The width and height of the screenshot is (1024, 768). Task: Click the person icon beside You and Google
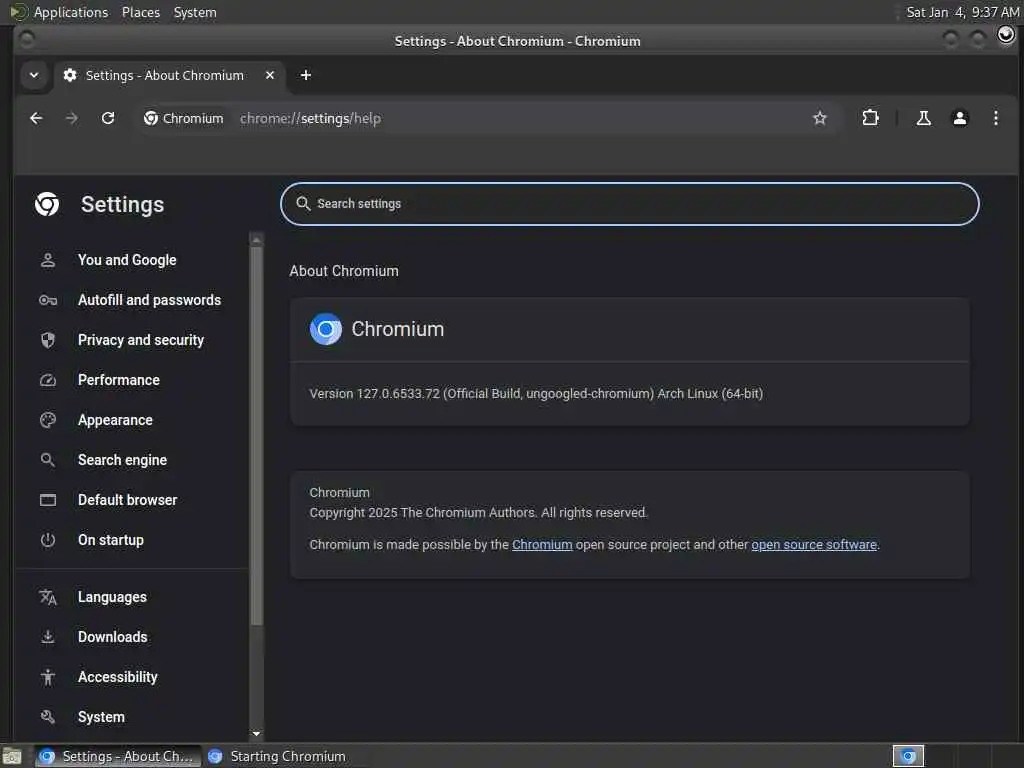[x=48, y=260]
